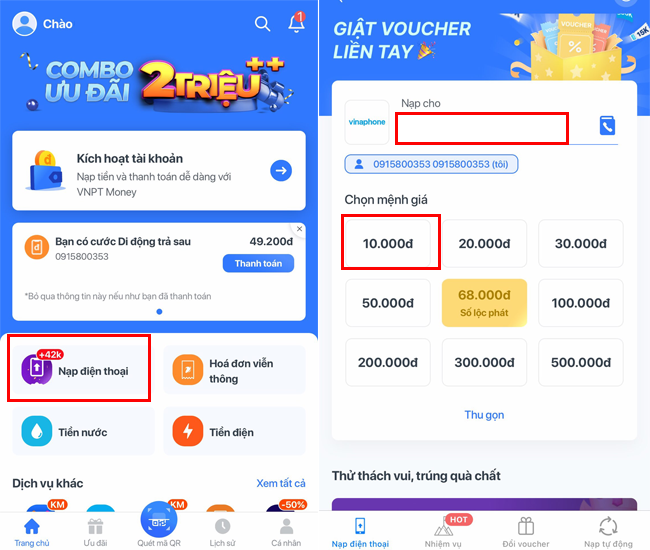The image size is (650, 550).
Task: Open the notification bell
Action: click(297, 22)
